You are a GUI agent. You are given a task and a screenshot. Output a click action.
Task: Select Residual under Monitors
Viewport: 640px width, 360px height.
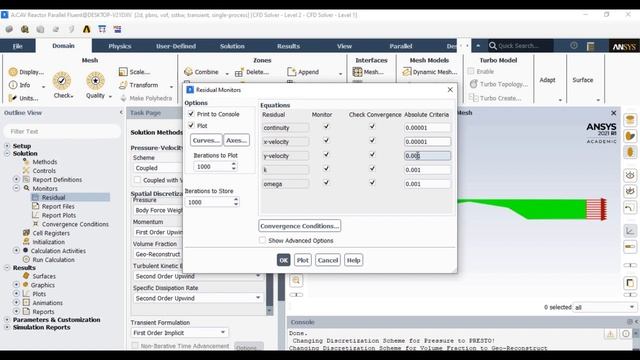point(53,198)
